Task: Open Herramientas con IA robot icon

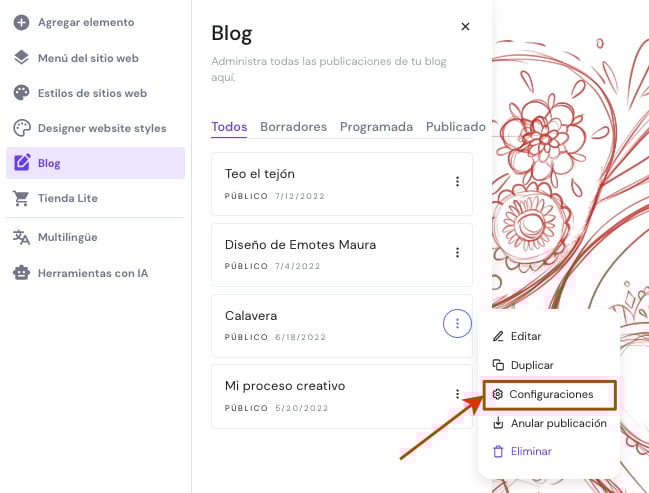Action: (21, 272)
